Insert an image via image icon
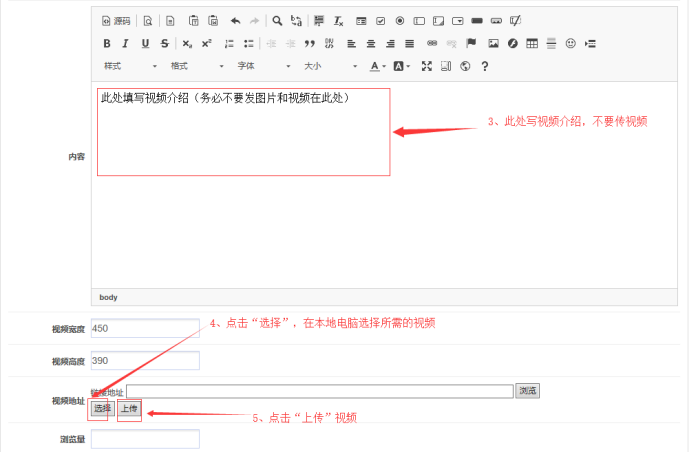 point(493,43)
